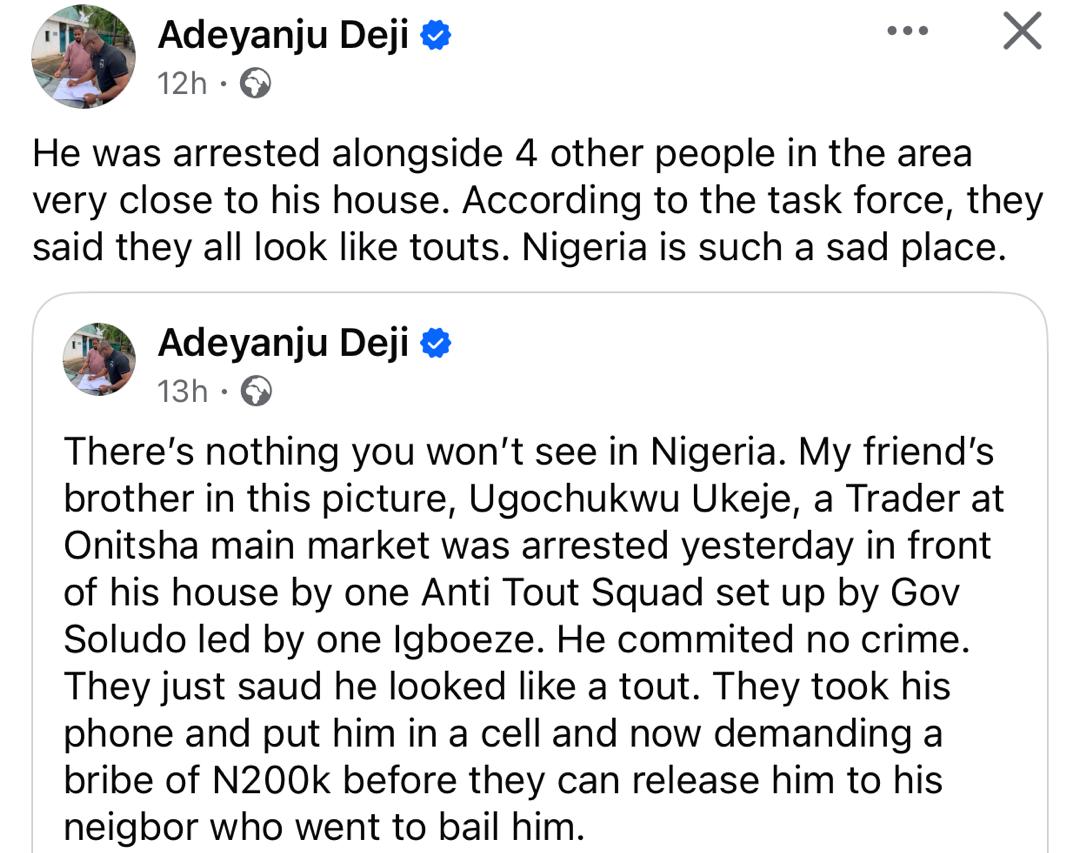Image resolution: width=1080 pixels, height=853 pixels.
Task: Click the public globe icon next to 12h
Action: click(257, 84)
